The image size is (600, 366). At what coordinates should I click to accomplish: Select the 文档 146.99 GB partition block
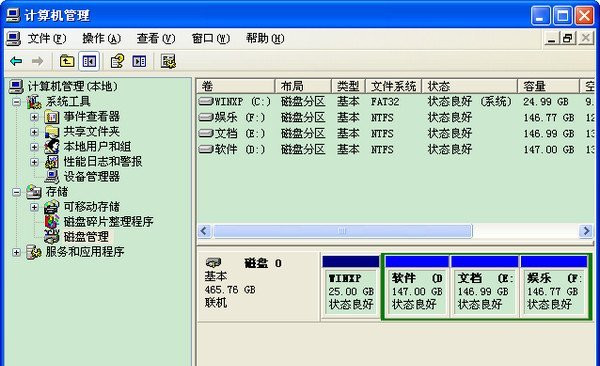tap(484, 287)
